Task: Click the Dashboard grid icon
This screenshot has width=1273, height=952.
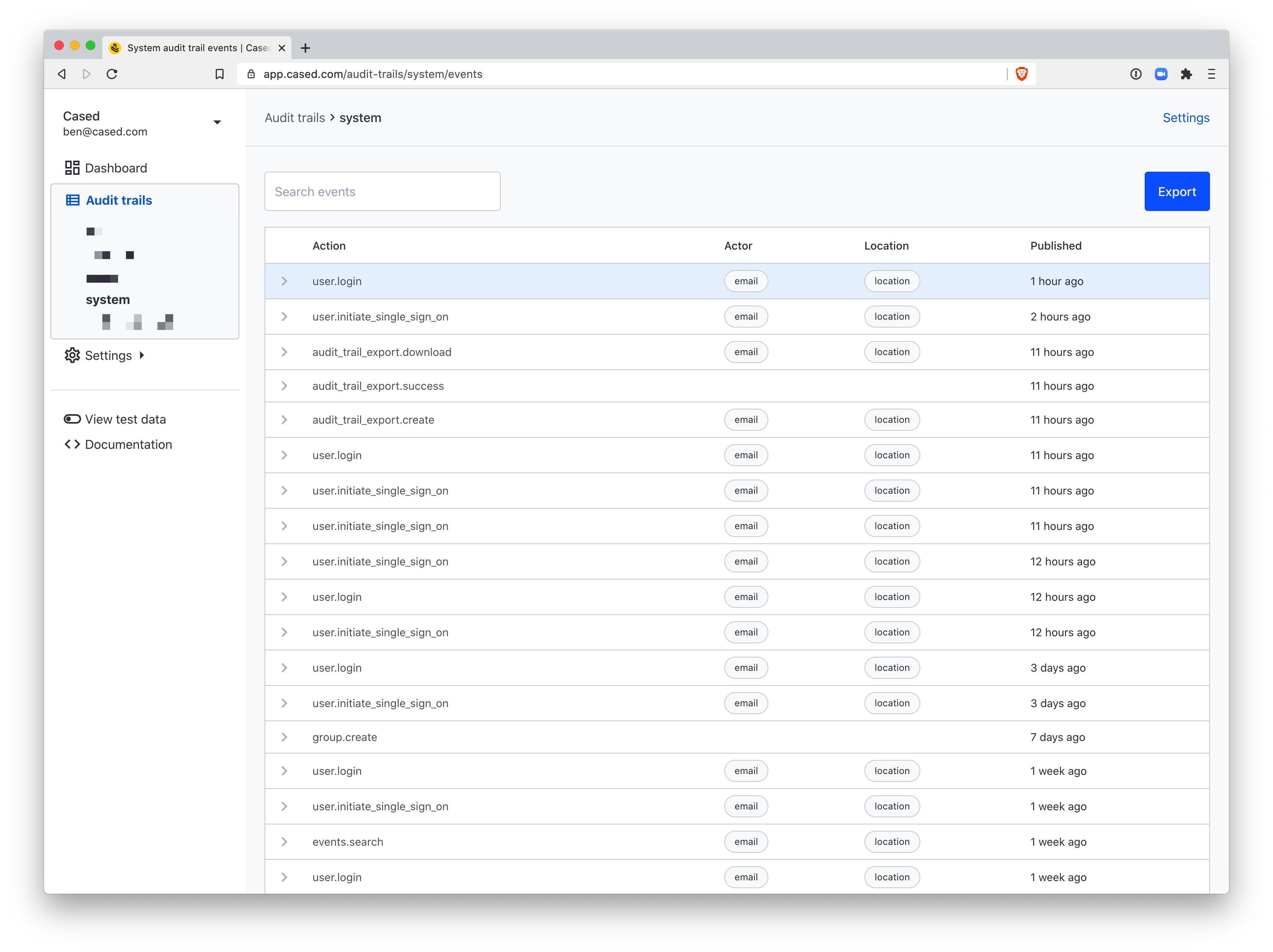Action: (72, 167)
